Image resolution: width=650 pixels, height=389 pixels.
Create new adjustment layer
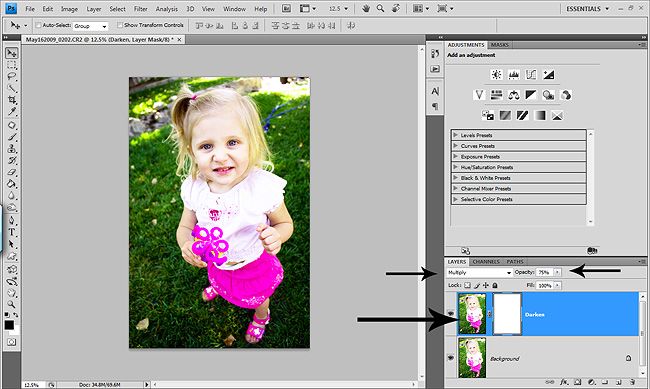point(592,382)
